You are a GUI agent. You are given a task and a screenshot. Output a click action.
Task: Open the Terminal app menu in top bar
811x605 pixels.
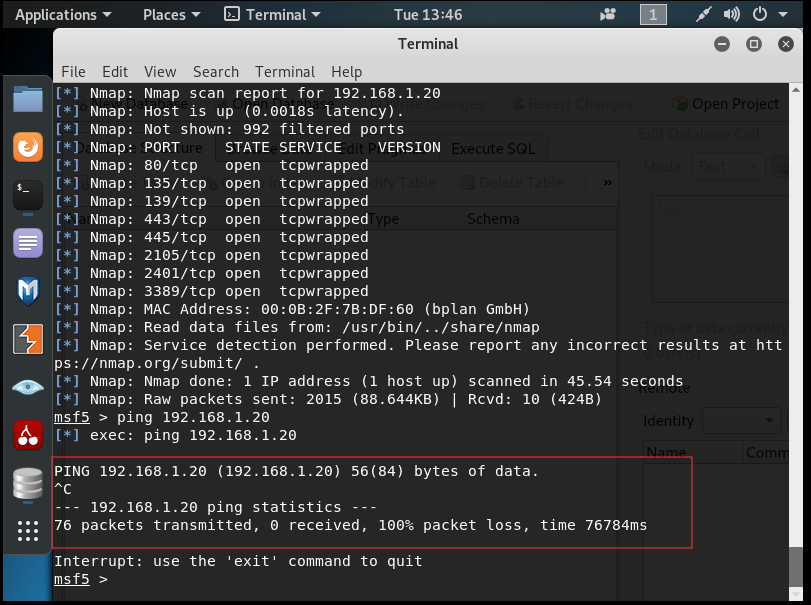click(x=272, y=15)
